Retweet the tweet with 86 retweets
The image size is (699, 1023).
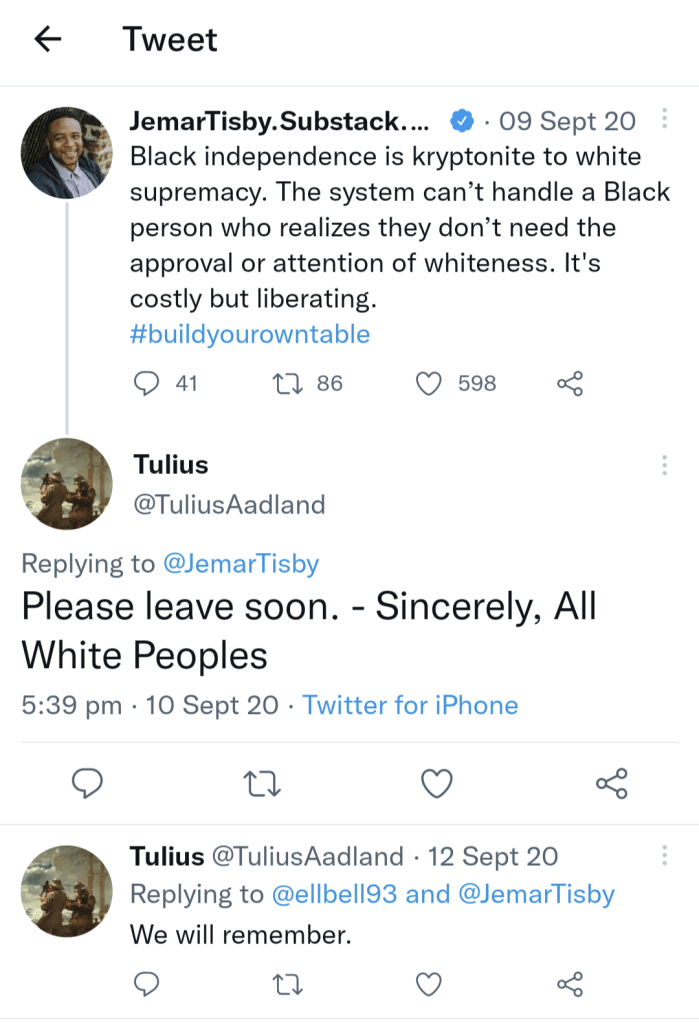coord(284,383)
